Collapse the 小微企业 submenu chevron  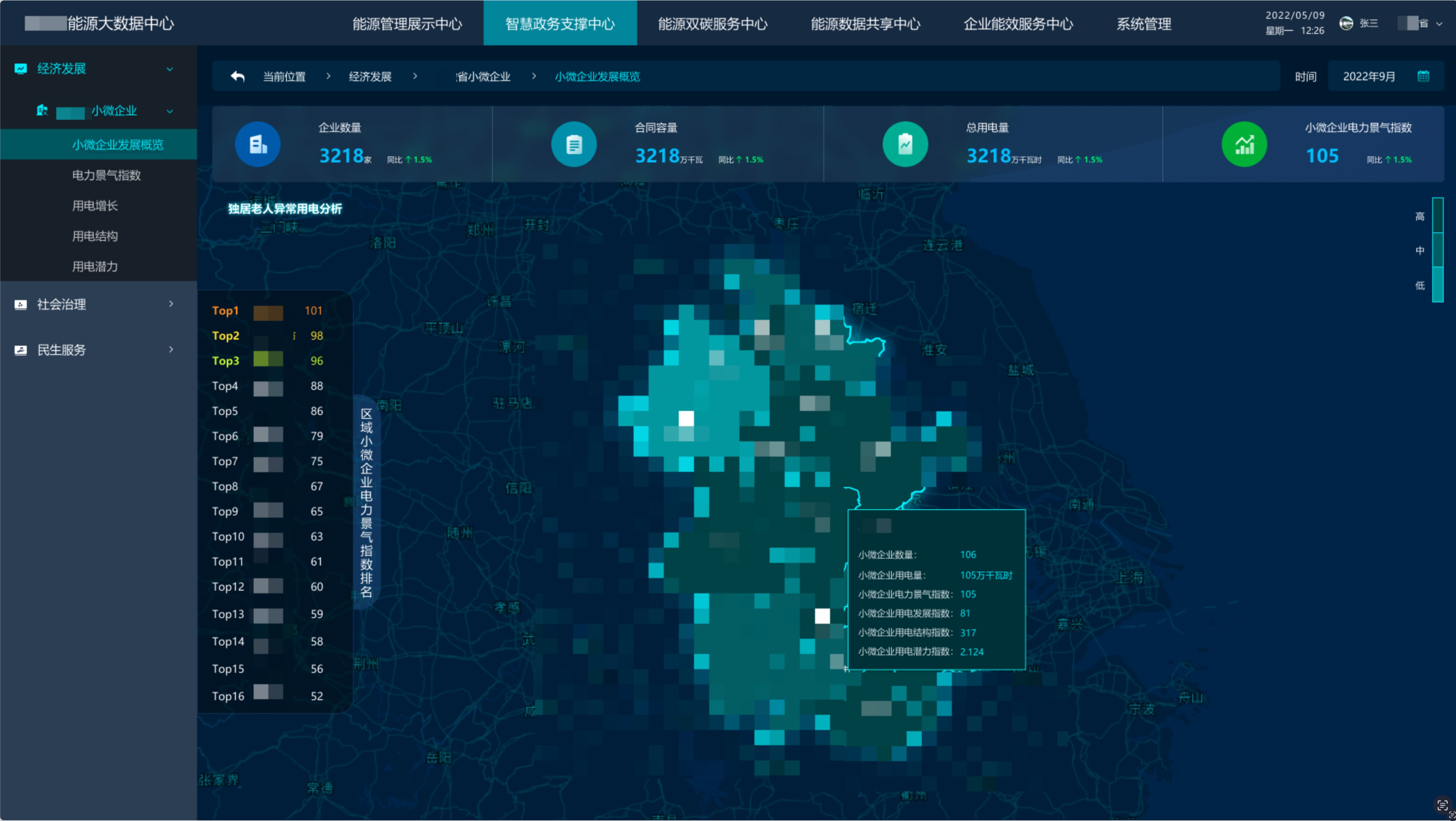169,111
